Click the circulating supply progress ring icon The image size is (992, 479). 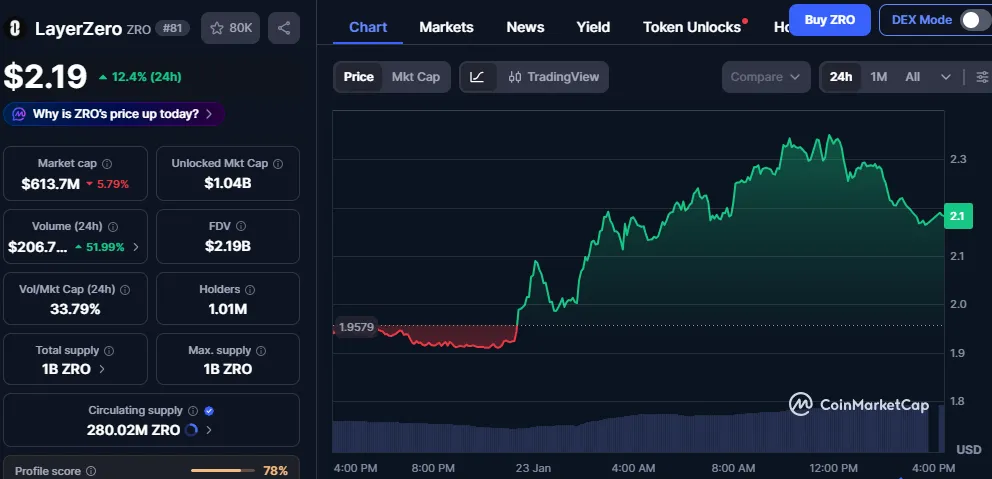click(191, 430)
